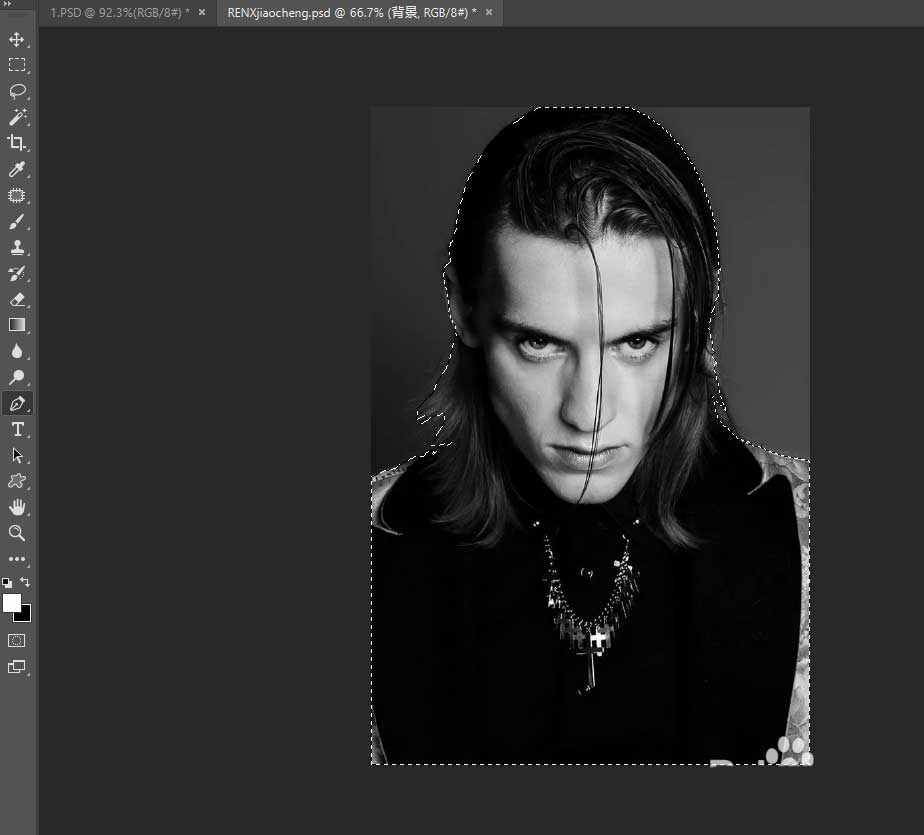This screenshot has width=924, height=835.
Task: Select the Blur tool
Action: [16, 351]
